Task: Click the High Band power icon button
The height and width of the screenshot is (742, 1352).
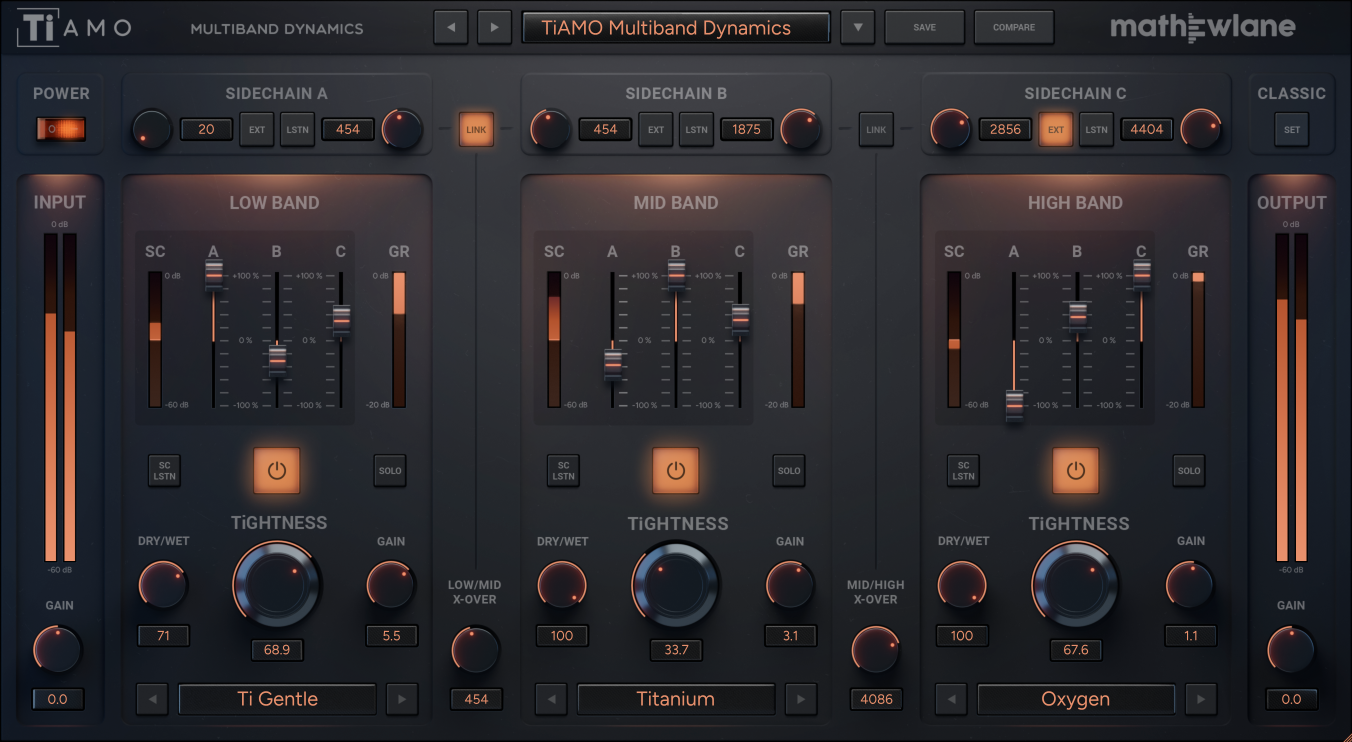Action: pos(1075,471)
